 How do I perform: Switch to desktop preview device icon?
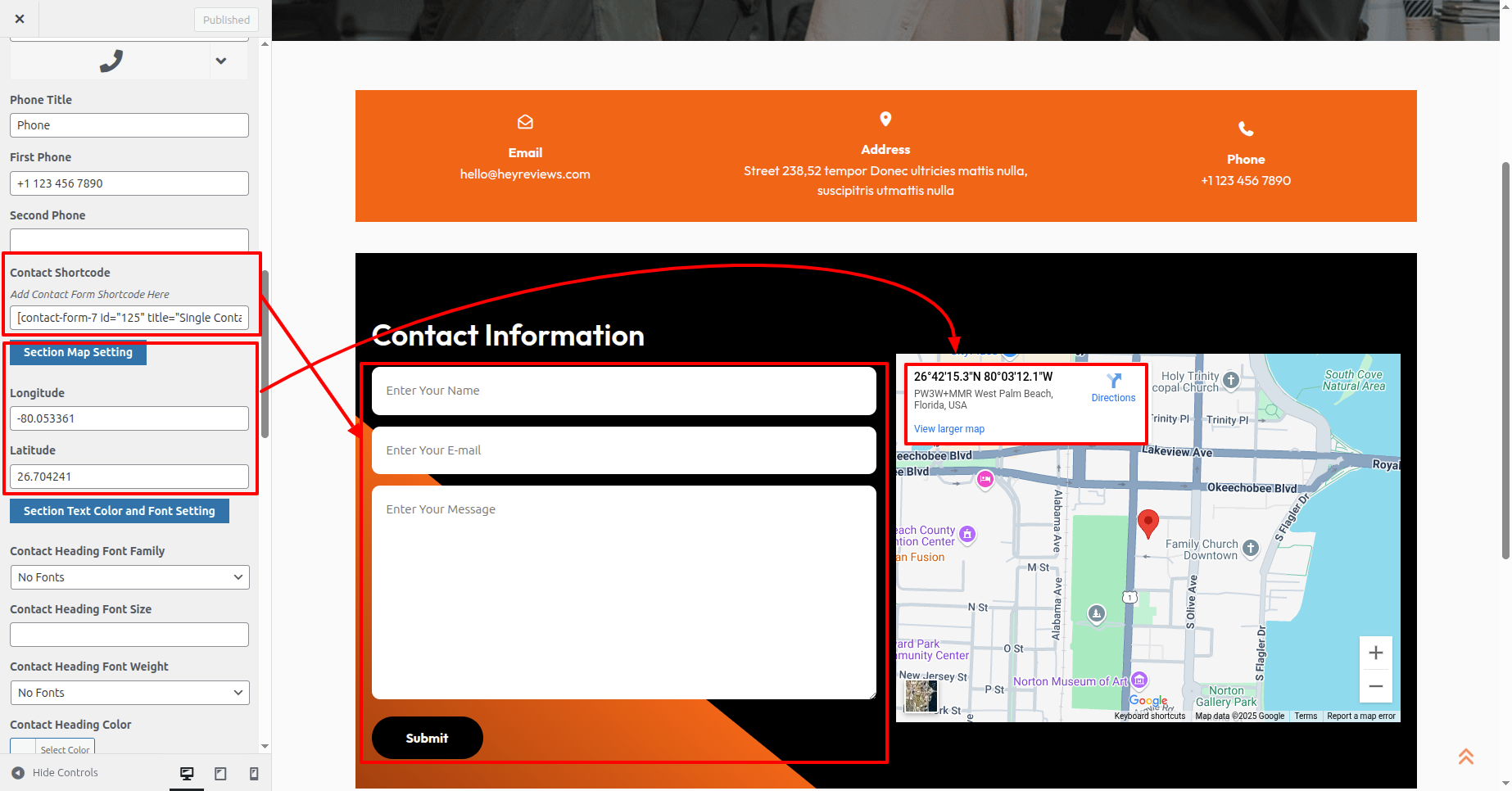(x=187, y=773)
